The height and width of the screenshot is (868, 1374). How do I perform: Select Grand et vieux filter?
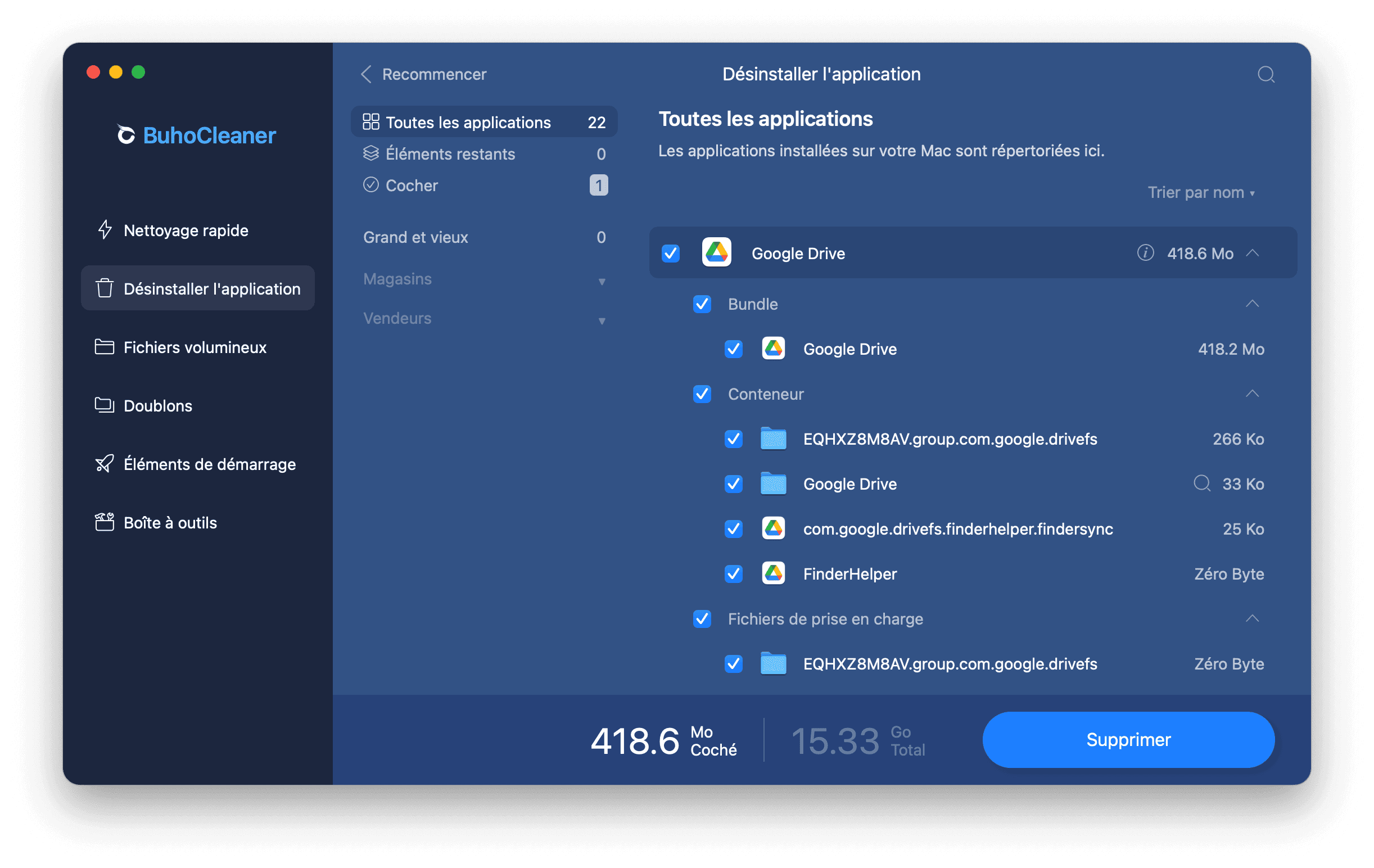tap(485, 237)
